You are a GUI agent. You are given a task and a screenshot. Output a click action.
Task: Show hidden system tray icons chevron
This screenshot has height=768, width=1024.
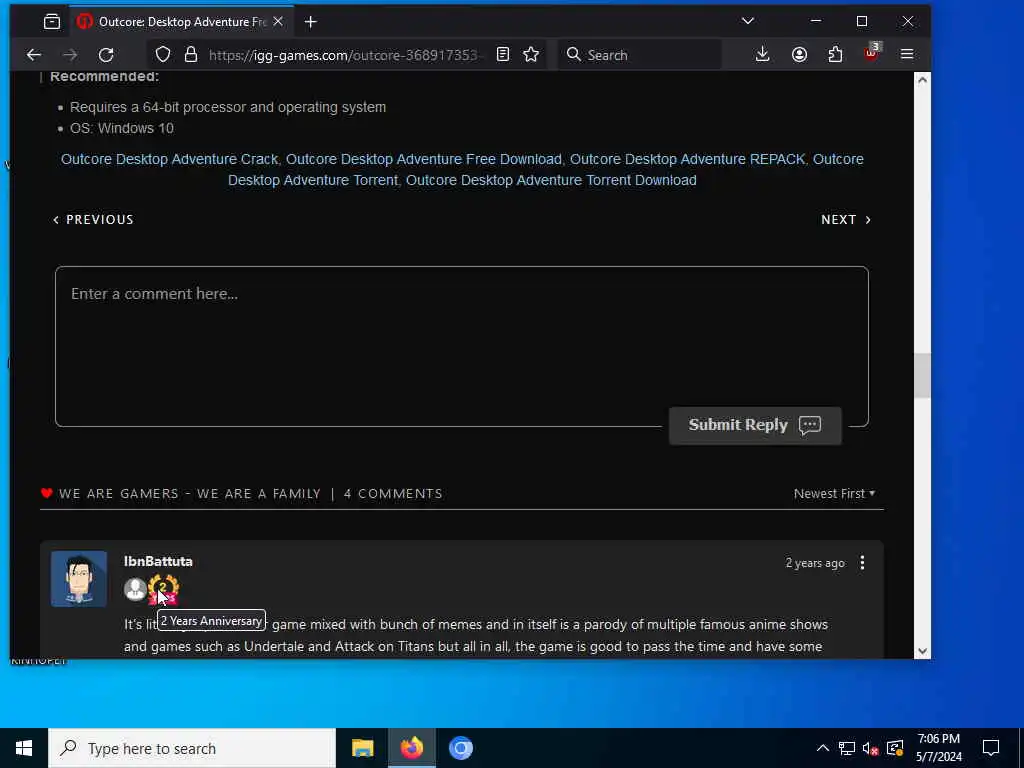tap(823, 748)
